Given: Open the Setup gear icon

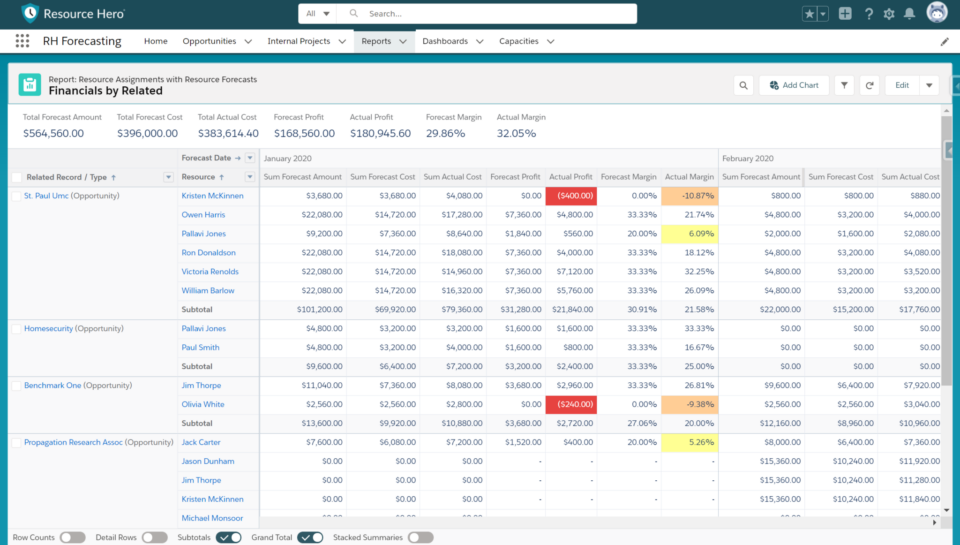Looking at the screenshot, I should [x=889, y=13].
